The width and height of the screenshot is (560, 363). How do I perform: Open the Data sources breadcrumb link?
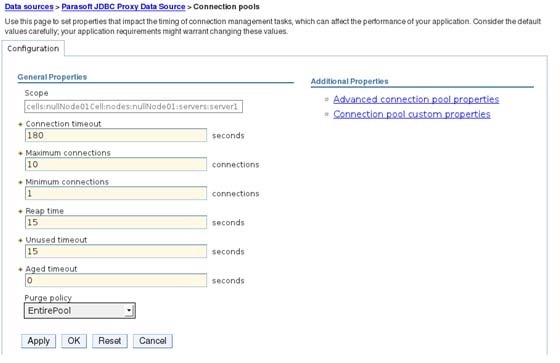click(29, 7)
